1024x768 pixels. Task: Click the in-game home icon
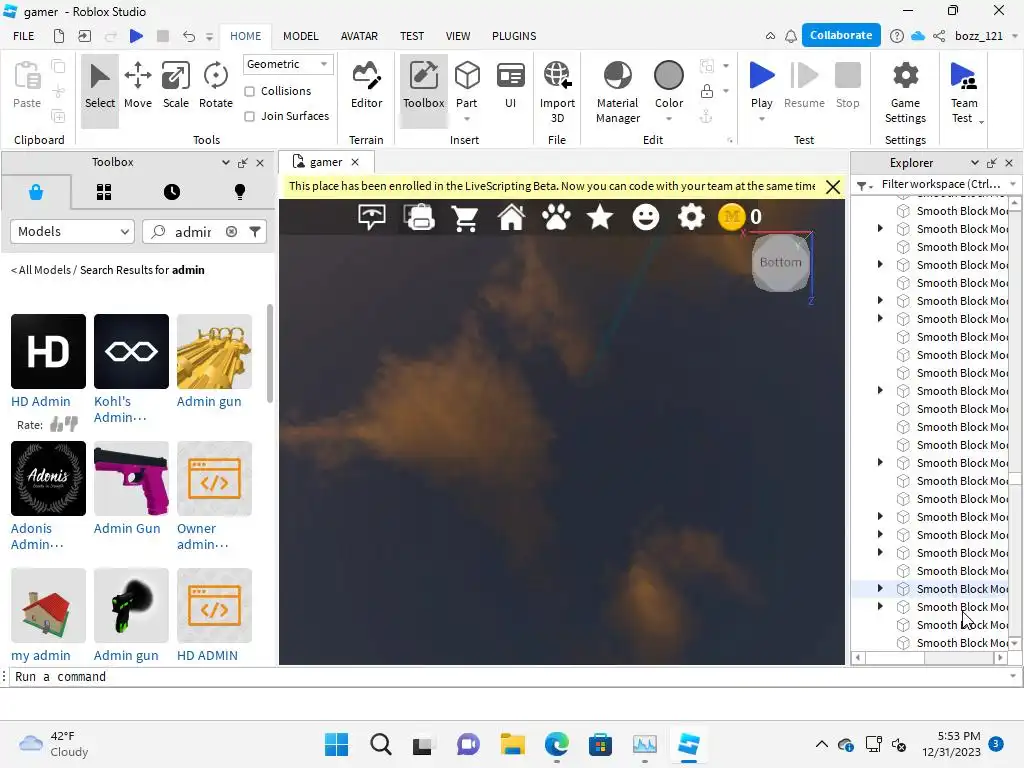coord(511,217)
